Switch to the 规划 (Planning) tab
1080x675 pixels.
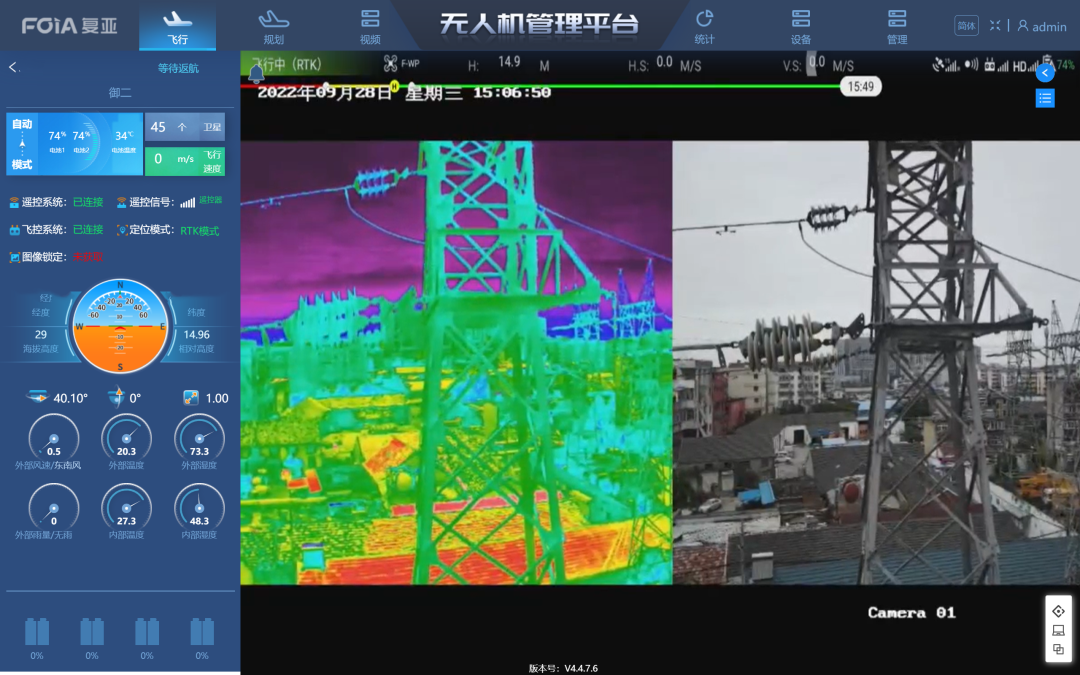click(273, 27)
